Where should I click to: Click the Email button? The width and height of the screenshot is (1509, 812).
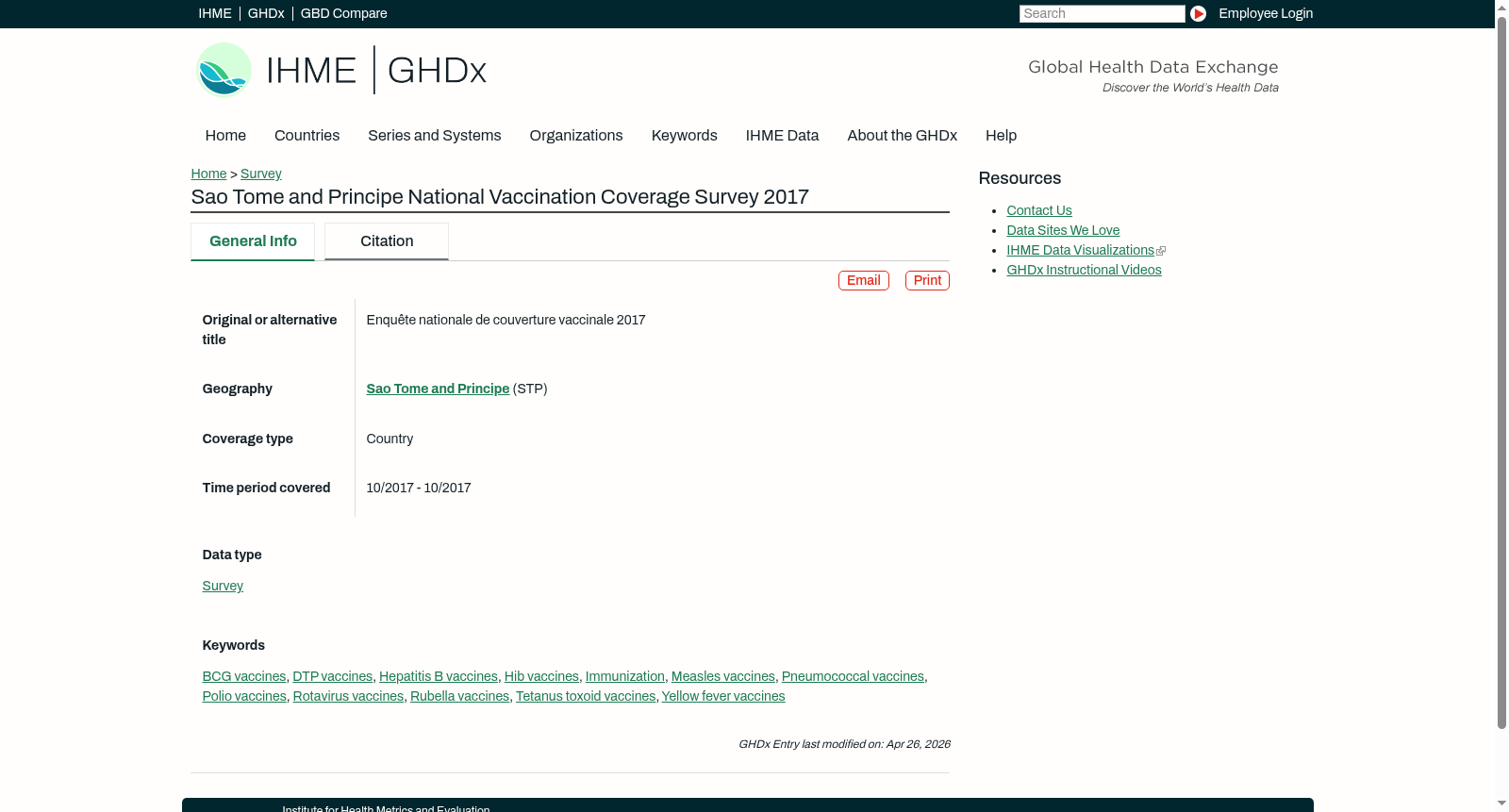[x=864, y=280]
